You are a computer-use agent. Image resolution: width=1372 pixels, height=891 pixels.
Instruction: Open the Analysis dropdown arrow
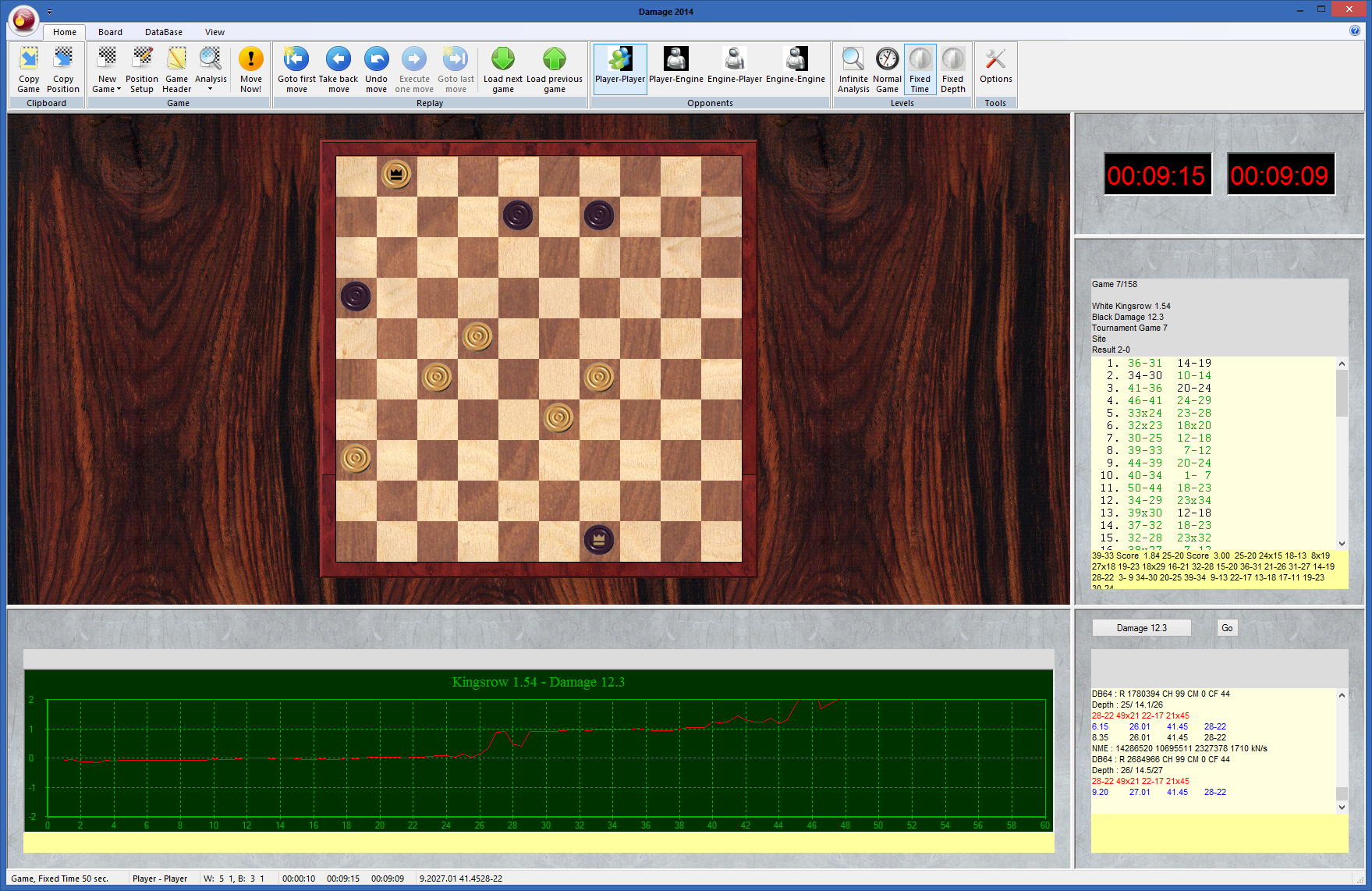coord(211,89)
